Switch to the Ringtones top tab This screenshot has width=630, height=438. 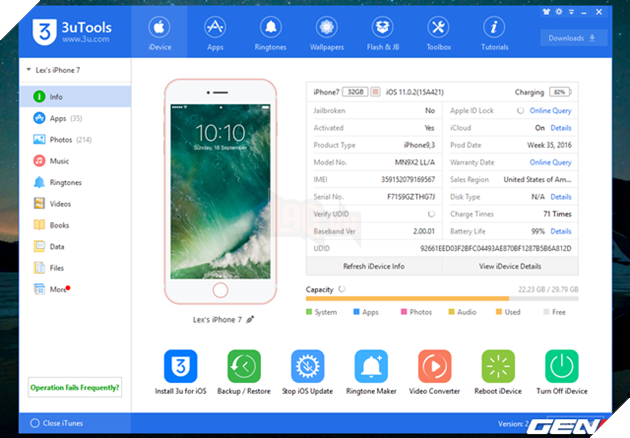pos(270,34)
